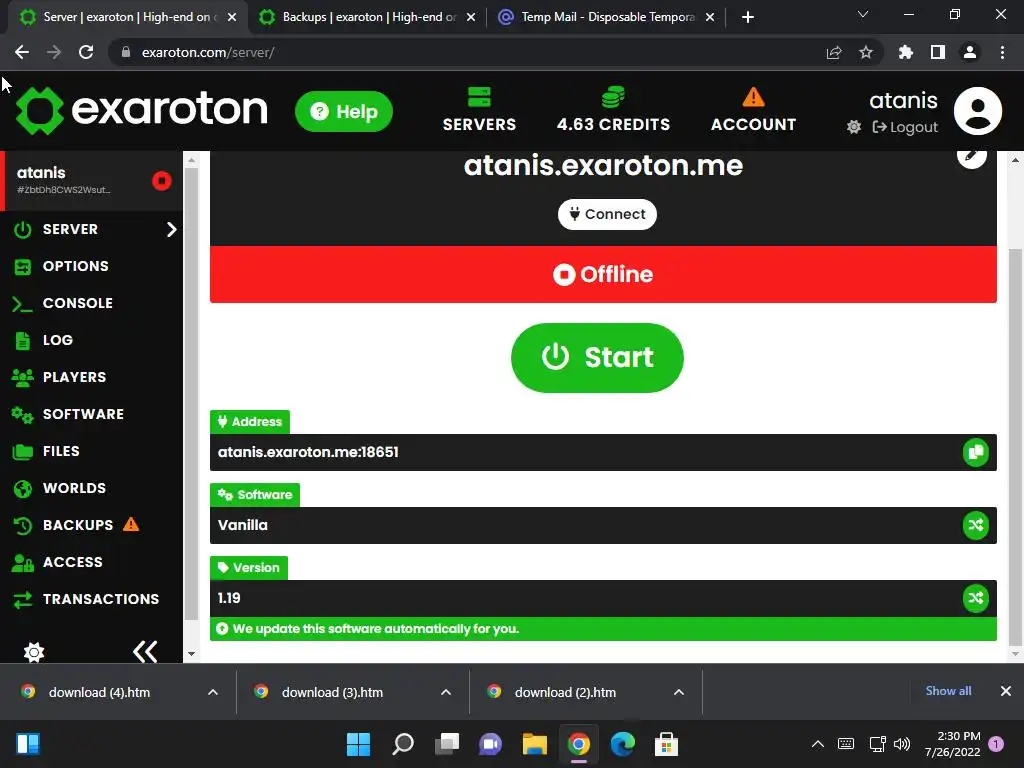
Task: Click the address atanis.exaroton.me:18651
Action: (x=308, y=453)
